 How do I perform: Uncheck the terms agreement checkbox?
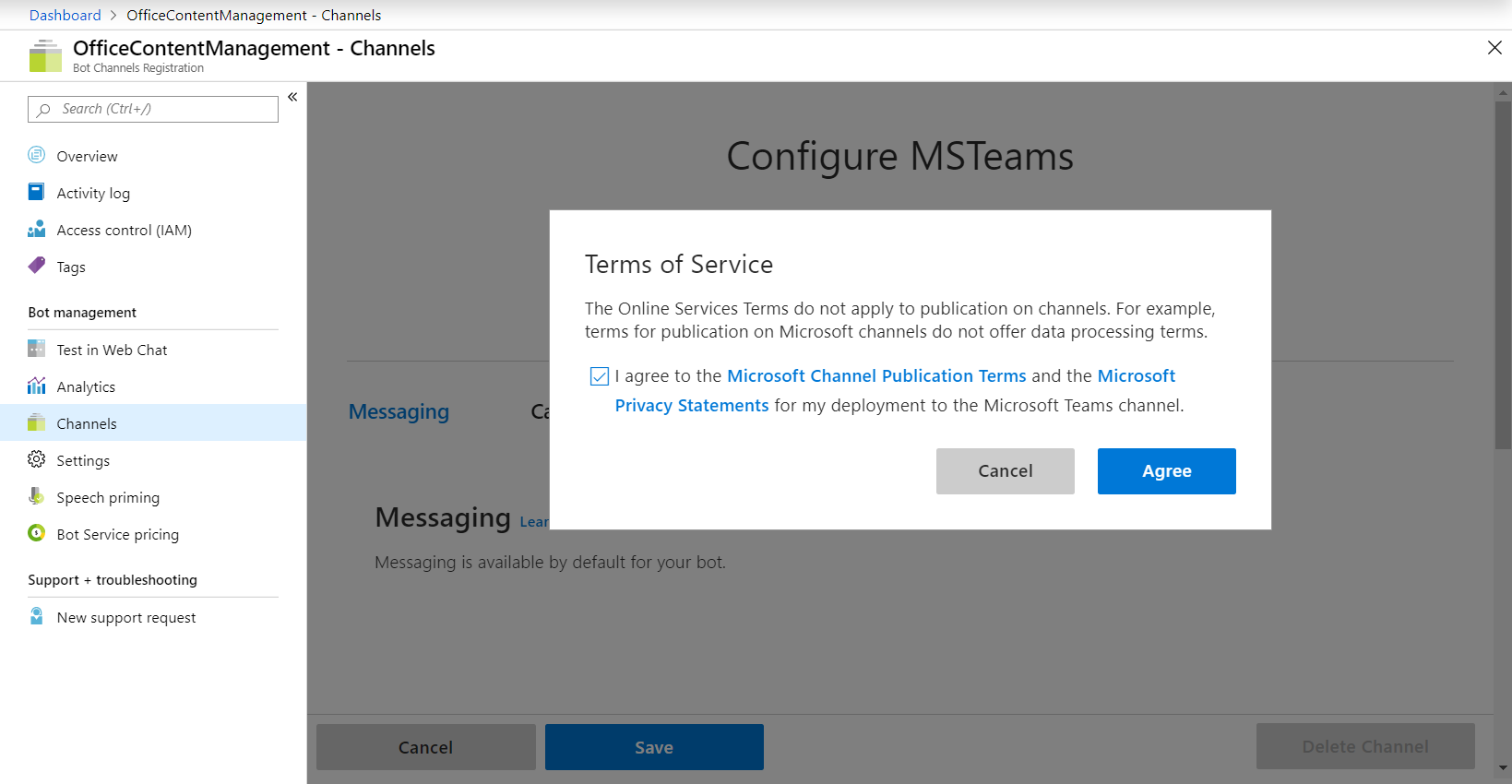coord(600,376)
